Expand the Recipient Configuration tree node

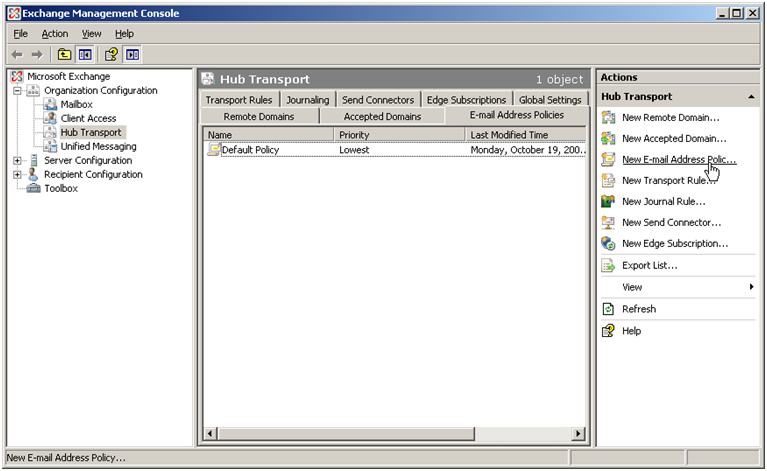(18, 175)
